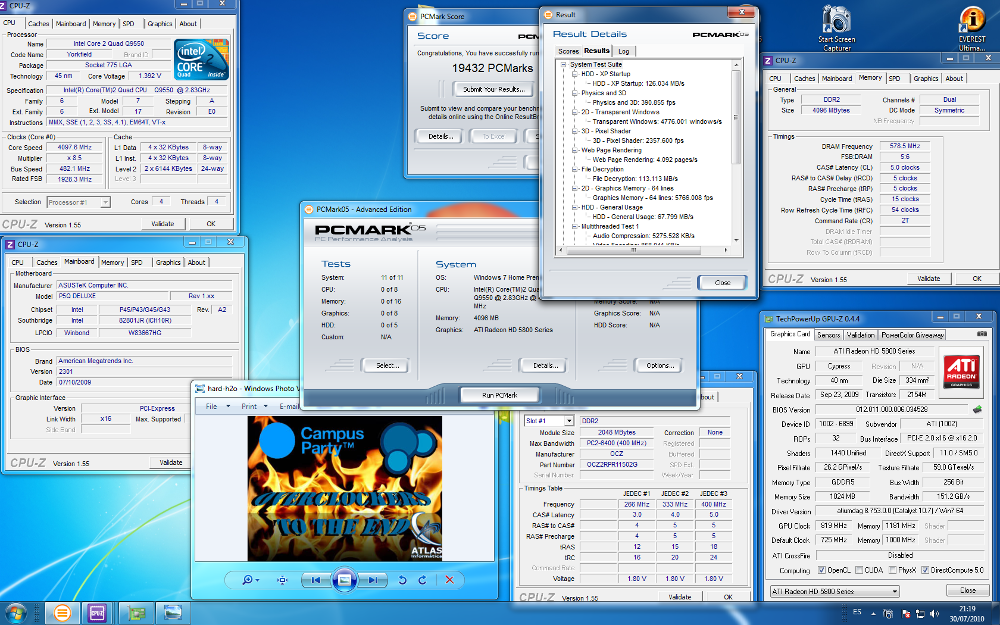Collapse File Decryption tree node
Image resolution: width=1000 pixels, height=625 pixels.
tap(574, 170)
